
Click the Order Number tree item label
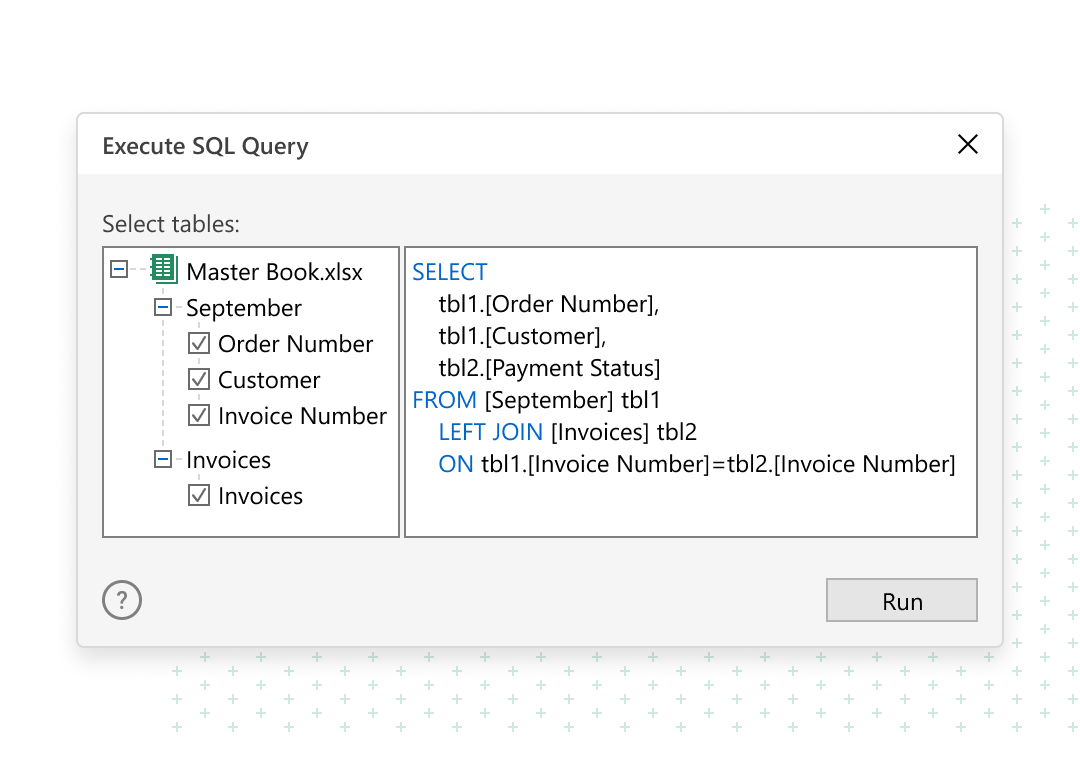click(295, 343)
